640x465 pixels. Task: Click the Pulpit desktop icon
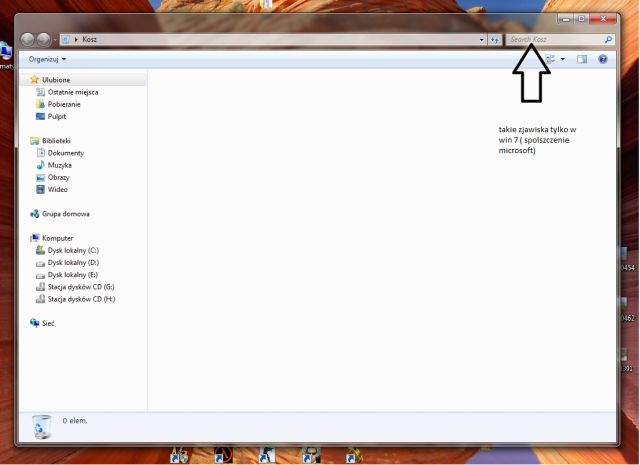40,116
